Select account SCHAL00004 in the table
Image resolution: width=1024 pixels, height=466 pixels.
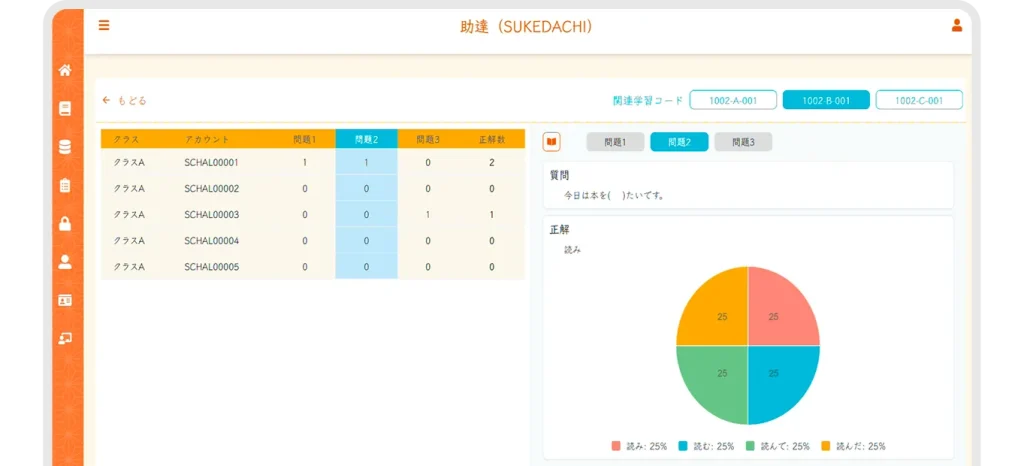212,241
